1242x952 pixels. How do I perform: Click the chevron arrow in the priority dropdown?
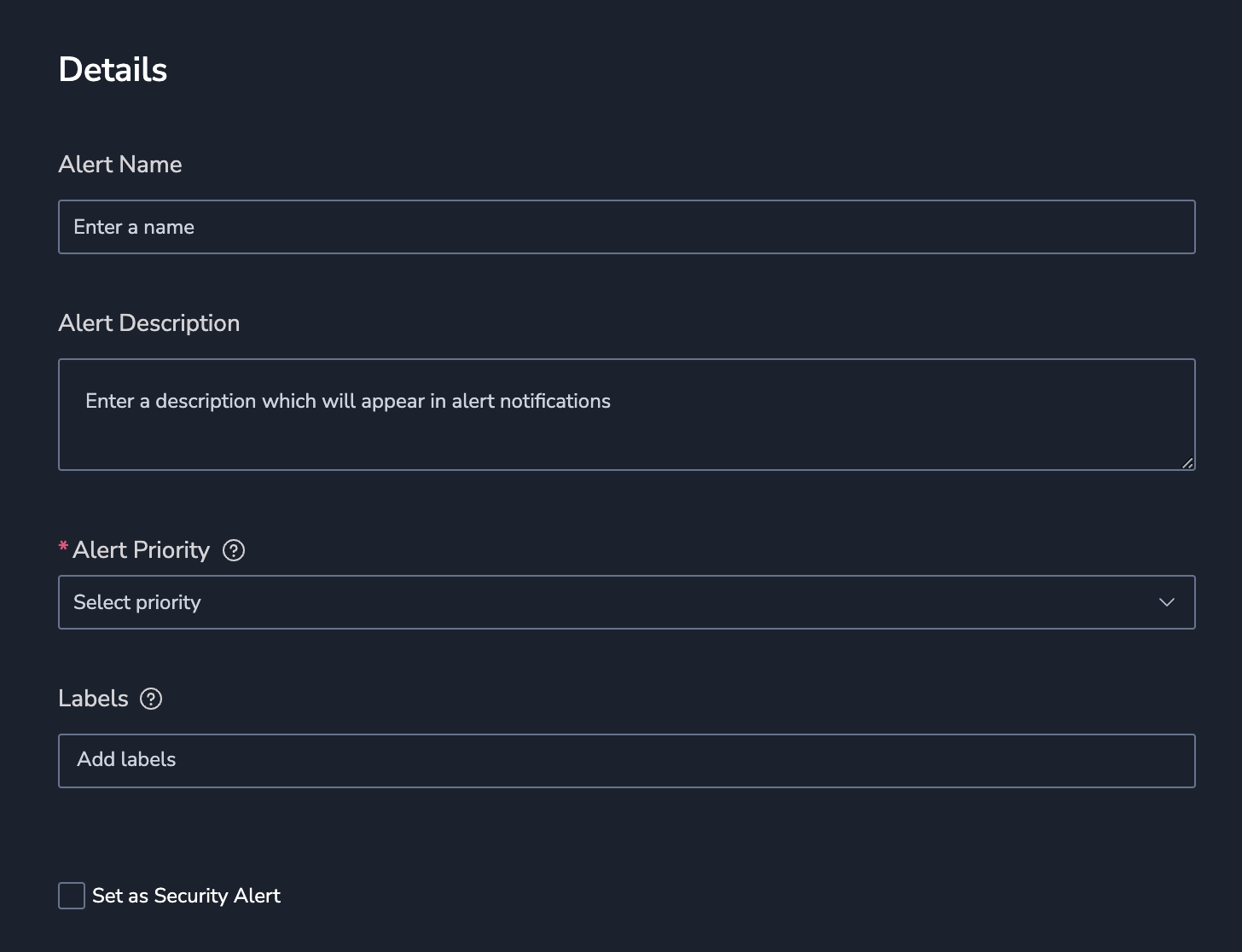pyautogui.click(x=1167, y=602)
